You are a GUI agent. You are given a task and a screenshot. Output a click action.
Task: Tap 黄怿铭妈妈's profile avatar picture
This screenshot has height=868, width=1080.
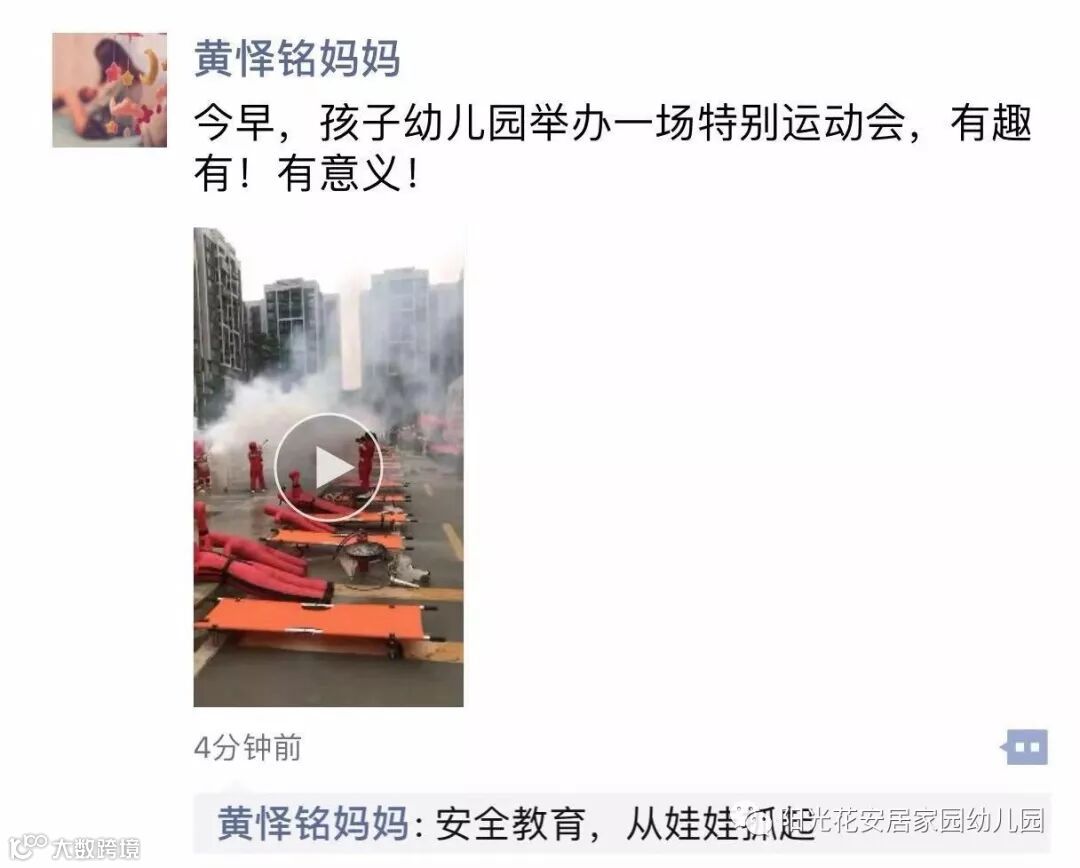pyautogui.click(x=110, y=90)
